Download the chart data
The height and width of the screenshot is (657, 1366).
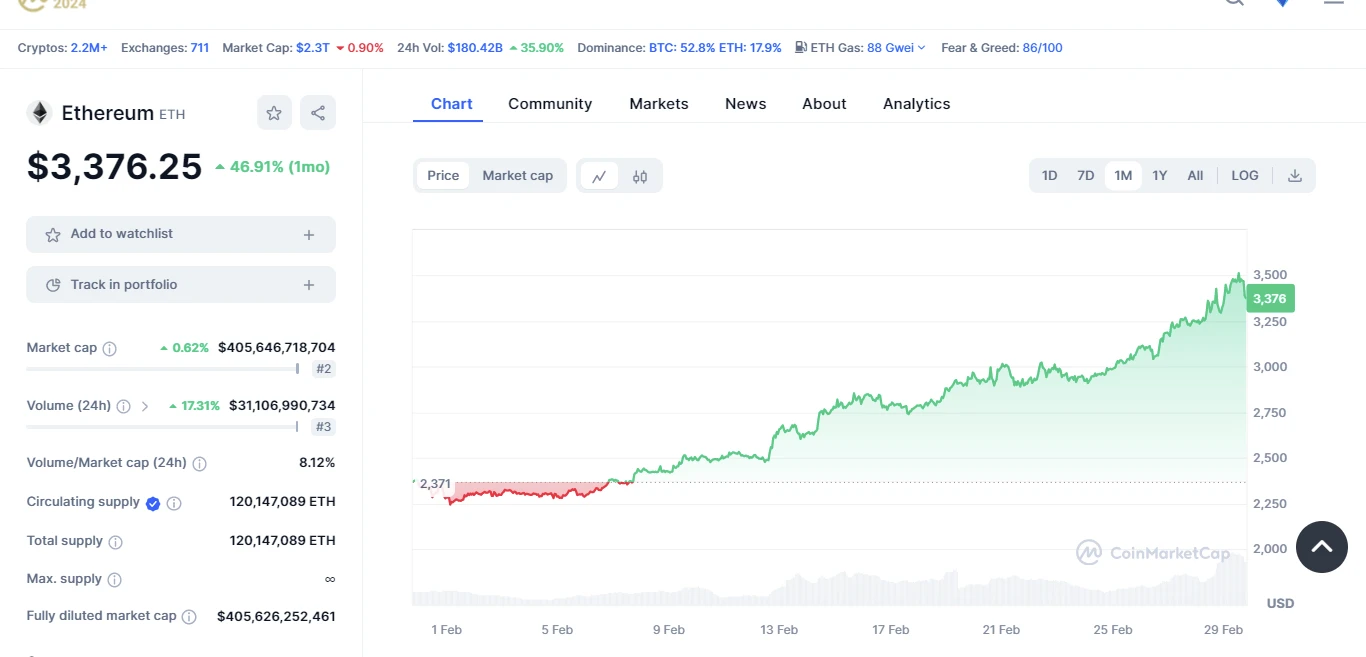(x=1295, y=176)
